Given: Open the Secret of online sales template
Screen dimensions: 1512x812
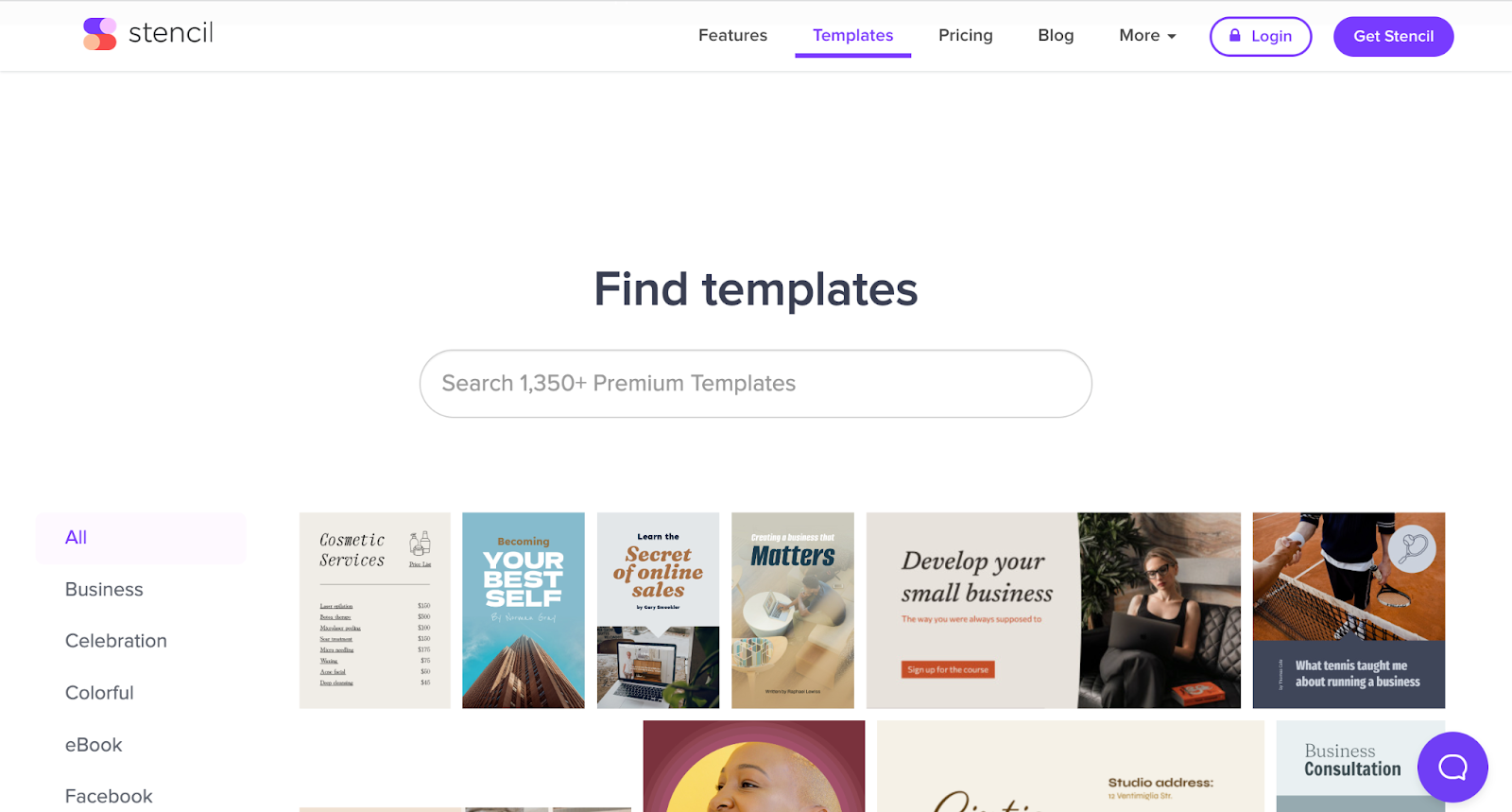Looking at the screenshot, I should tap(658, 611).
